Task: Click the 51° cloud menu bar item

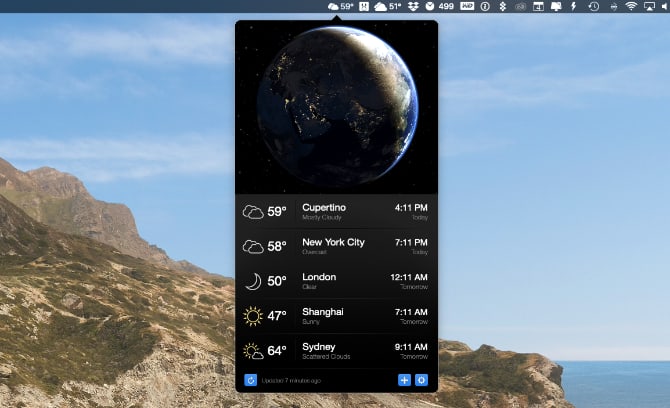Action: tap(388, 6)
